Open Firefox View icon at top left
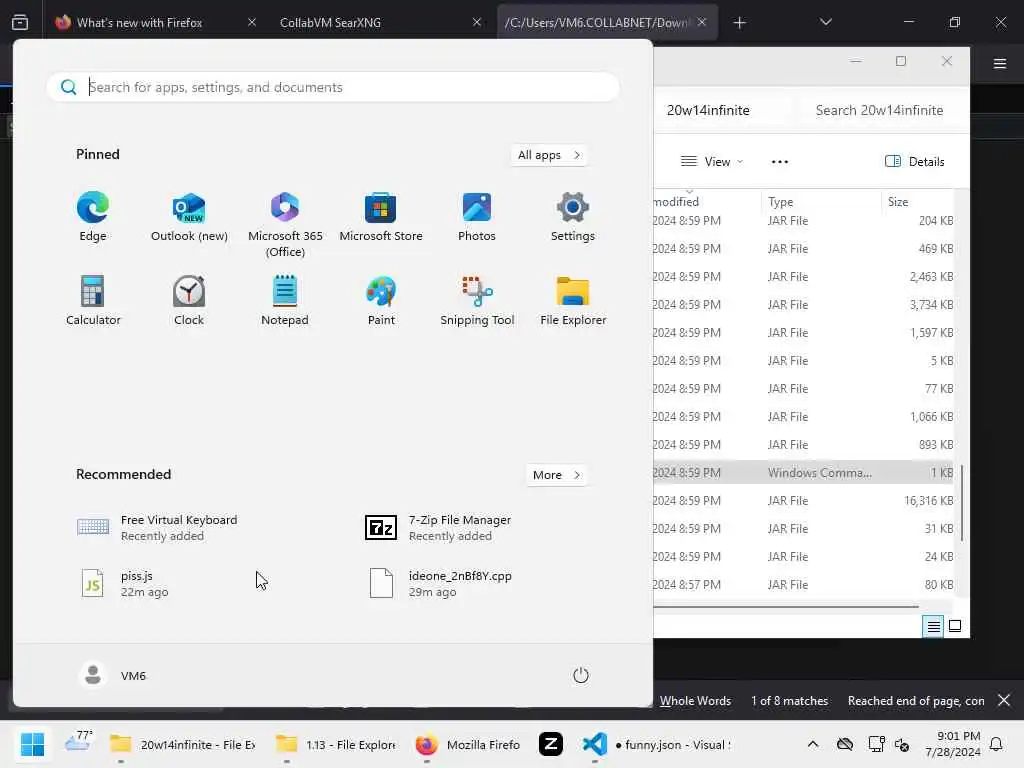Viewport: 1024px width, 768px height. pyautogui.click(x=20, y=22)
